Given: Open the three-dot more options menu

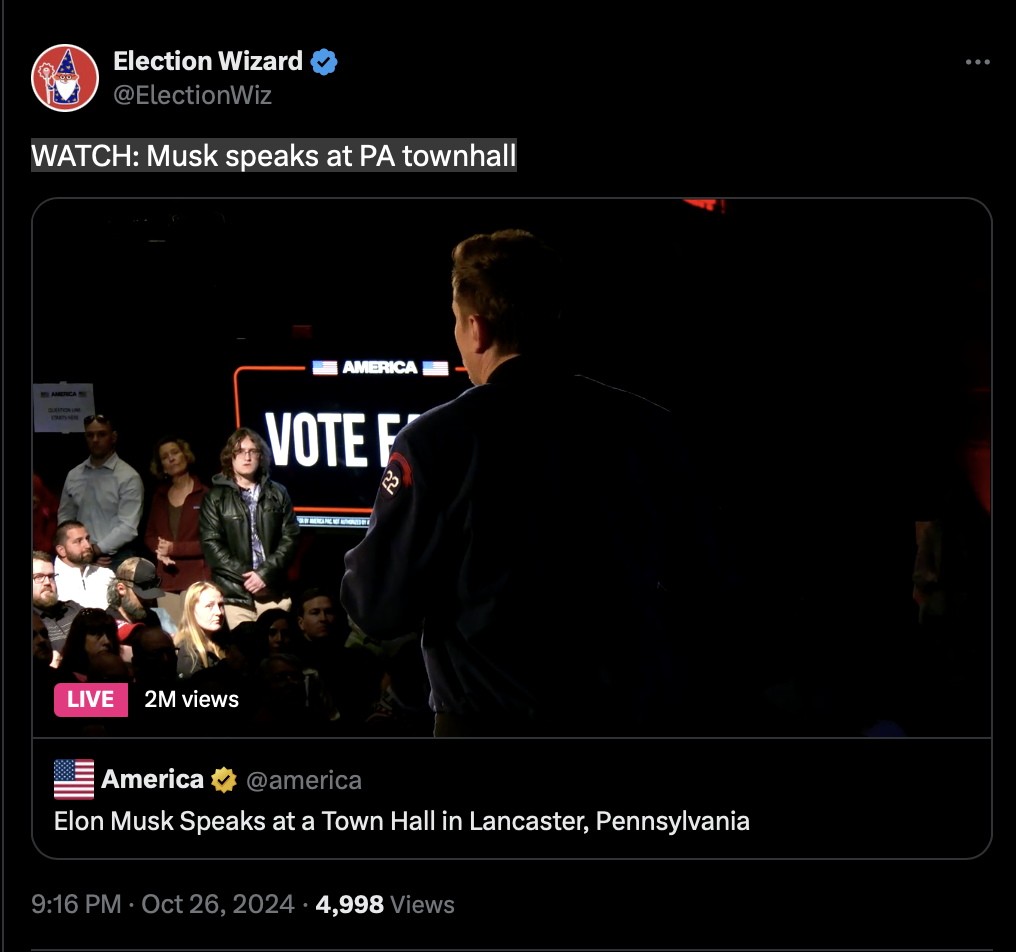Looking at the screenshot, I should pos(977,62).
